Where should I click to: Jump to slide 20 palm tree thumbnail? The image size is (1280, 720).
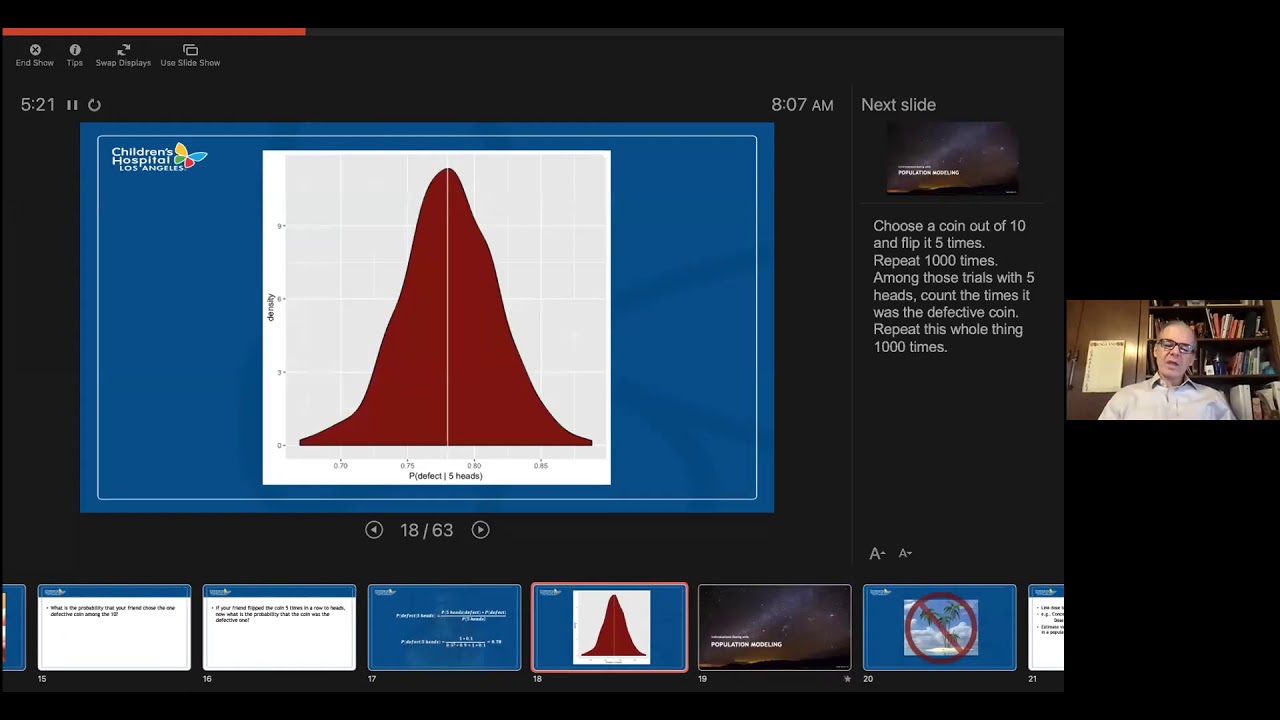[x=939, y=627]
